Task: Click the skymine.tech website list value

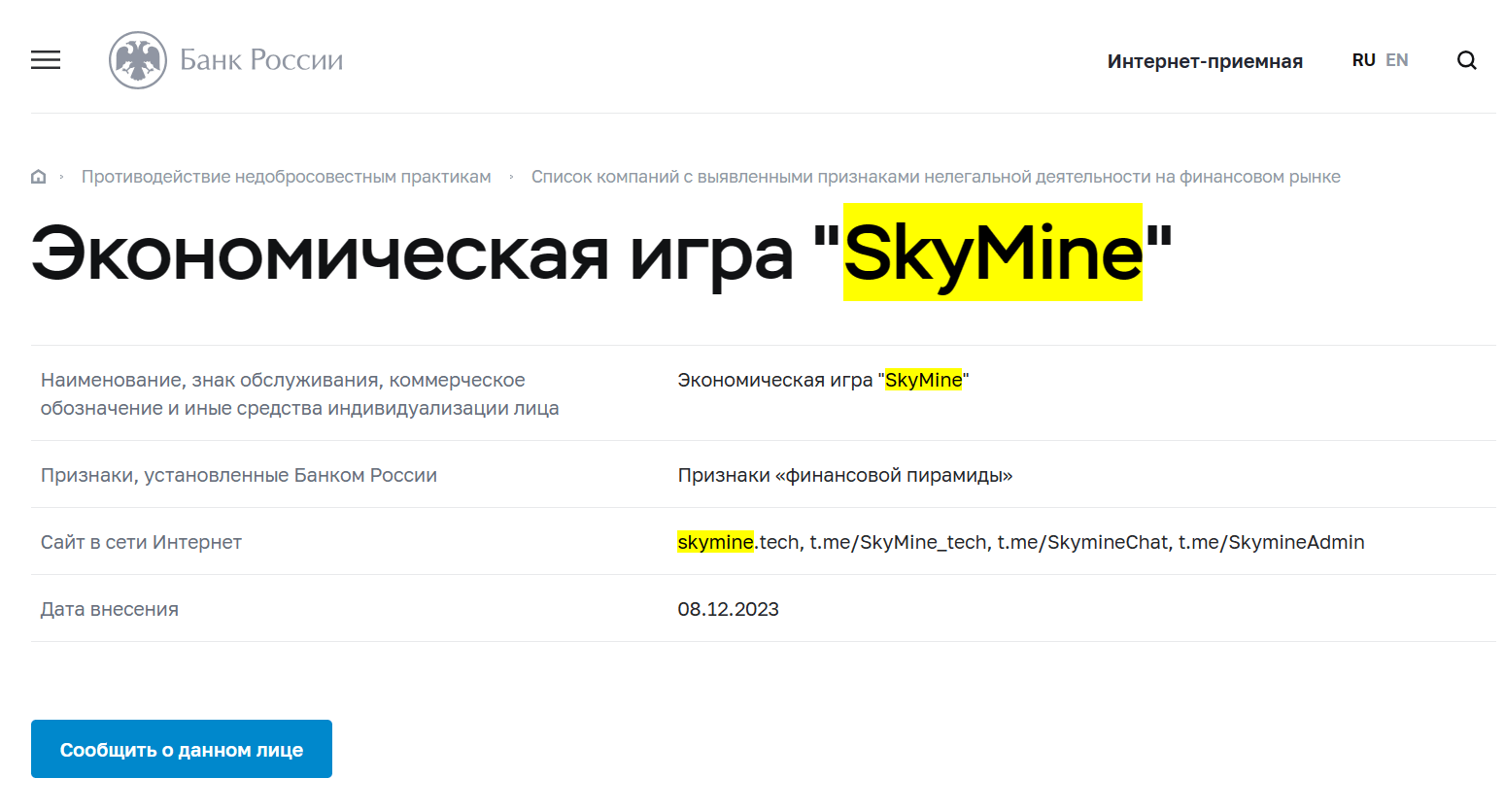Action: click(x=1021, y=542)
